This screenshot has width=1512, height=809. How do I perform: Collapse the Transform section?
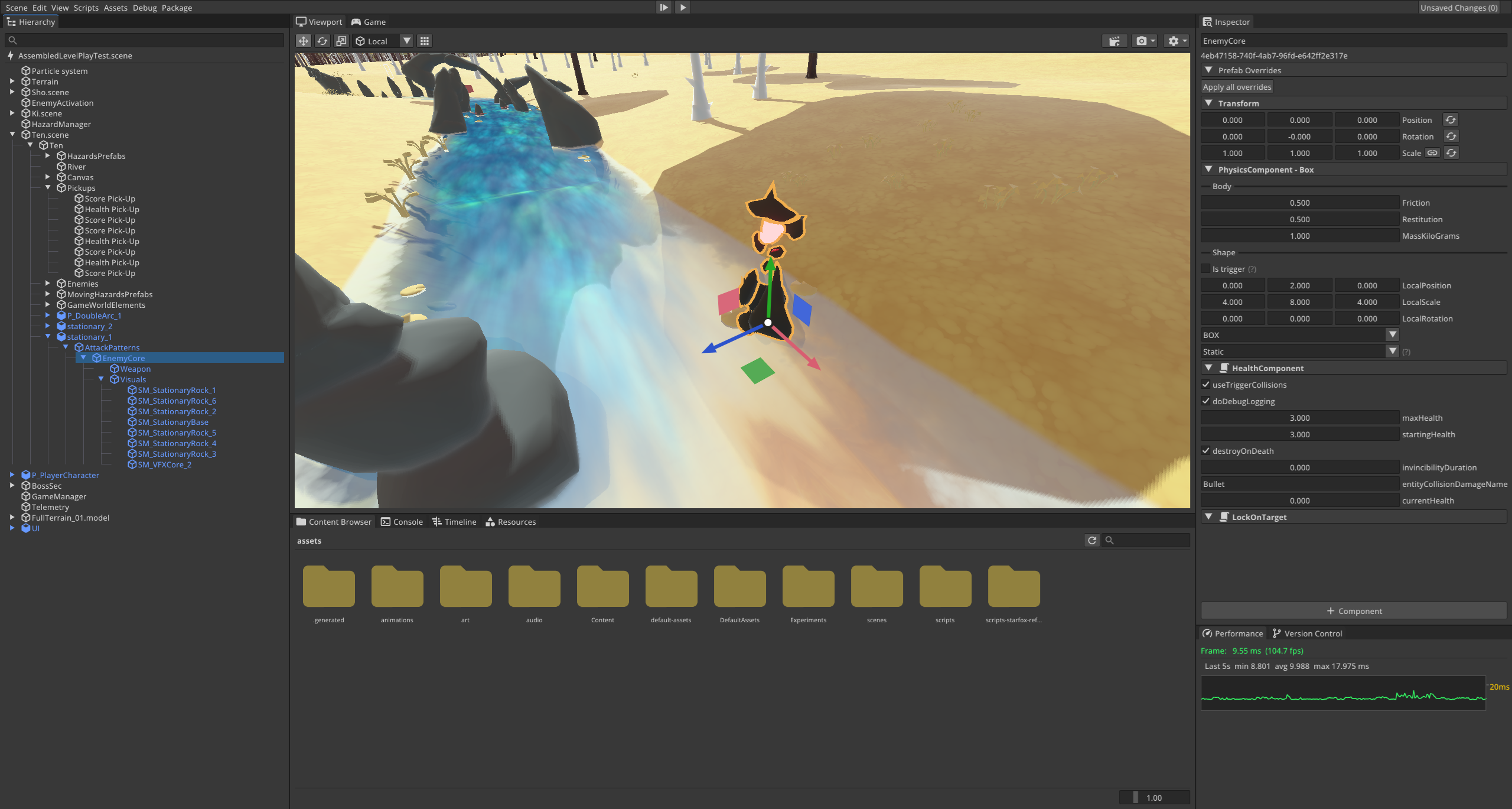1208,103
